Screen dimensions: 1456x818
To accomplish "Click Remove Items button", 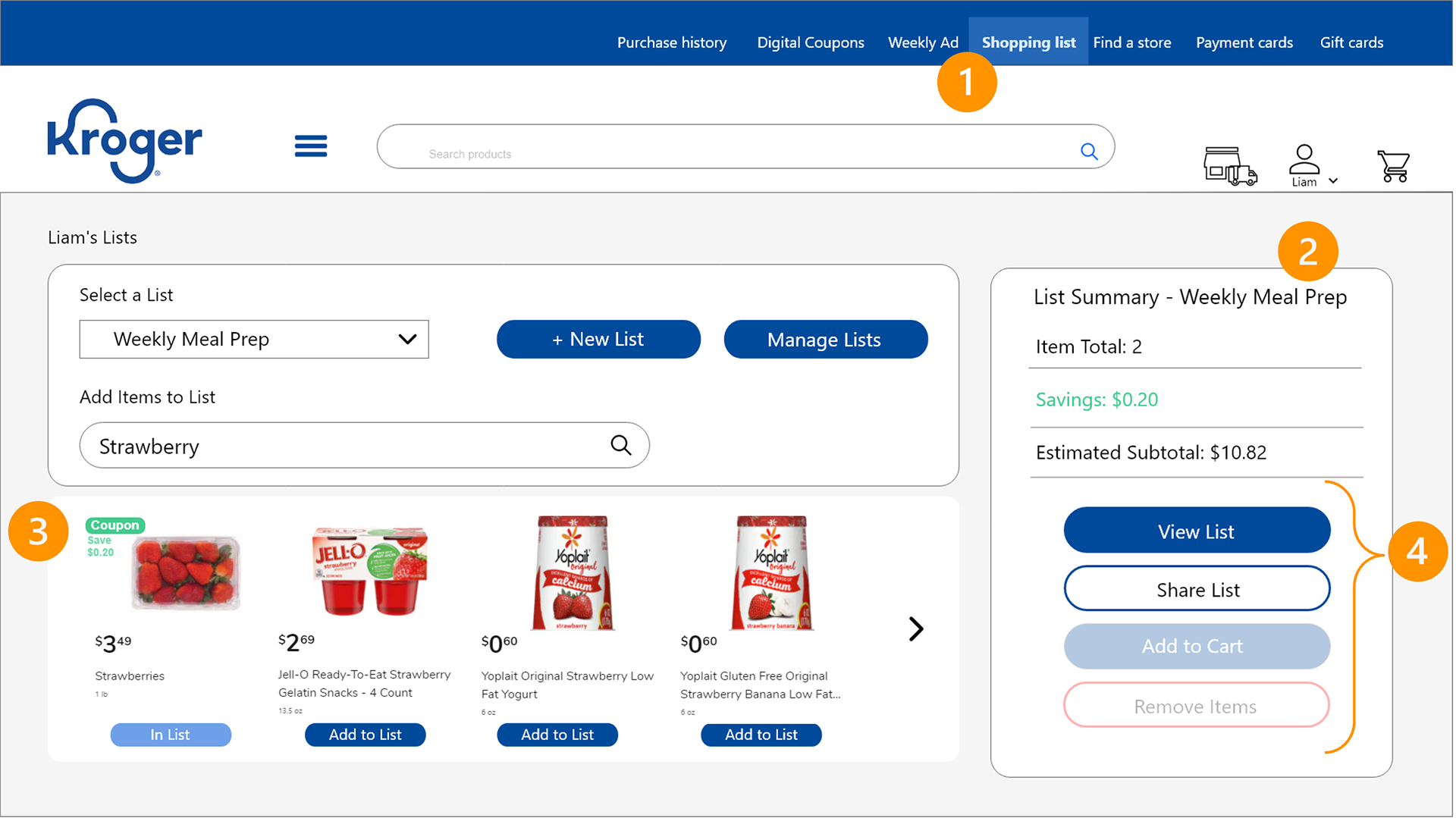I will [x=1197, y=706].
